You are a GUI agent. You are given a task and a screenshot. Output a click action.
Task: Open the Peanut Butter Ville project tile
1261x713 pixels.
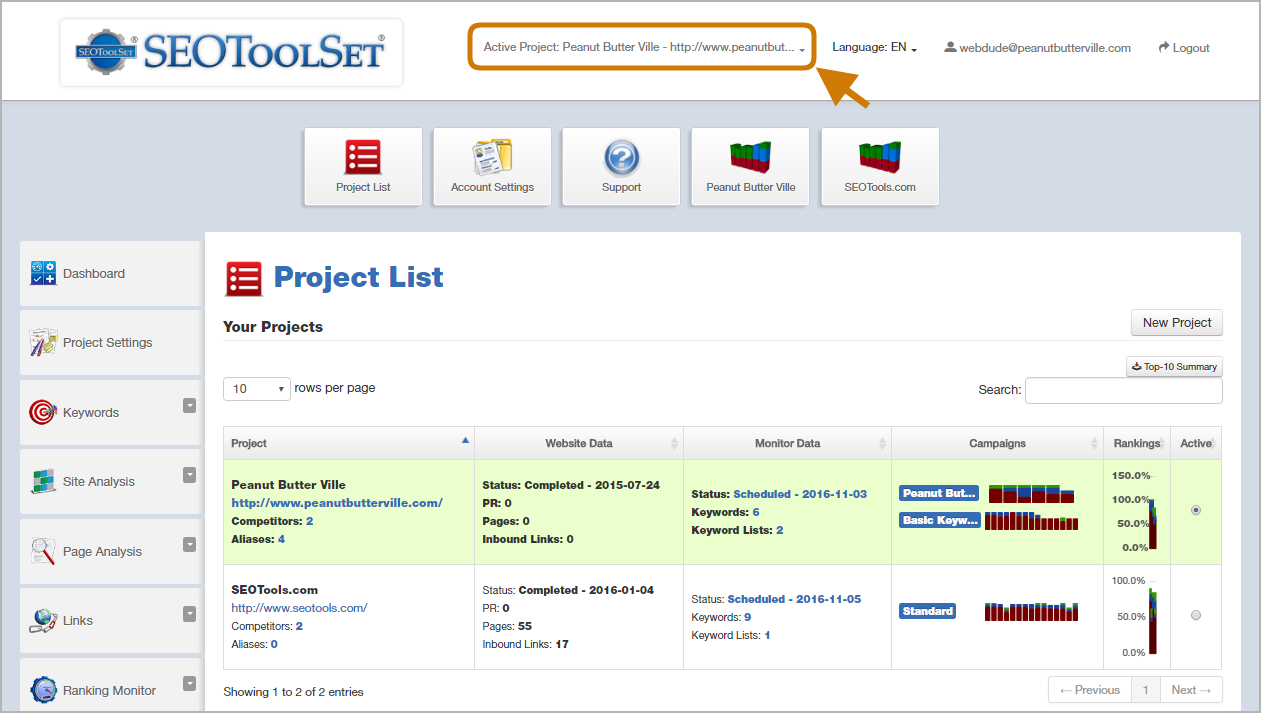tap(750, 166)
